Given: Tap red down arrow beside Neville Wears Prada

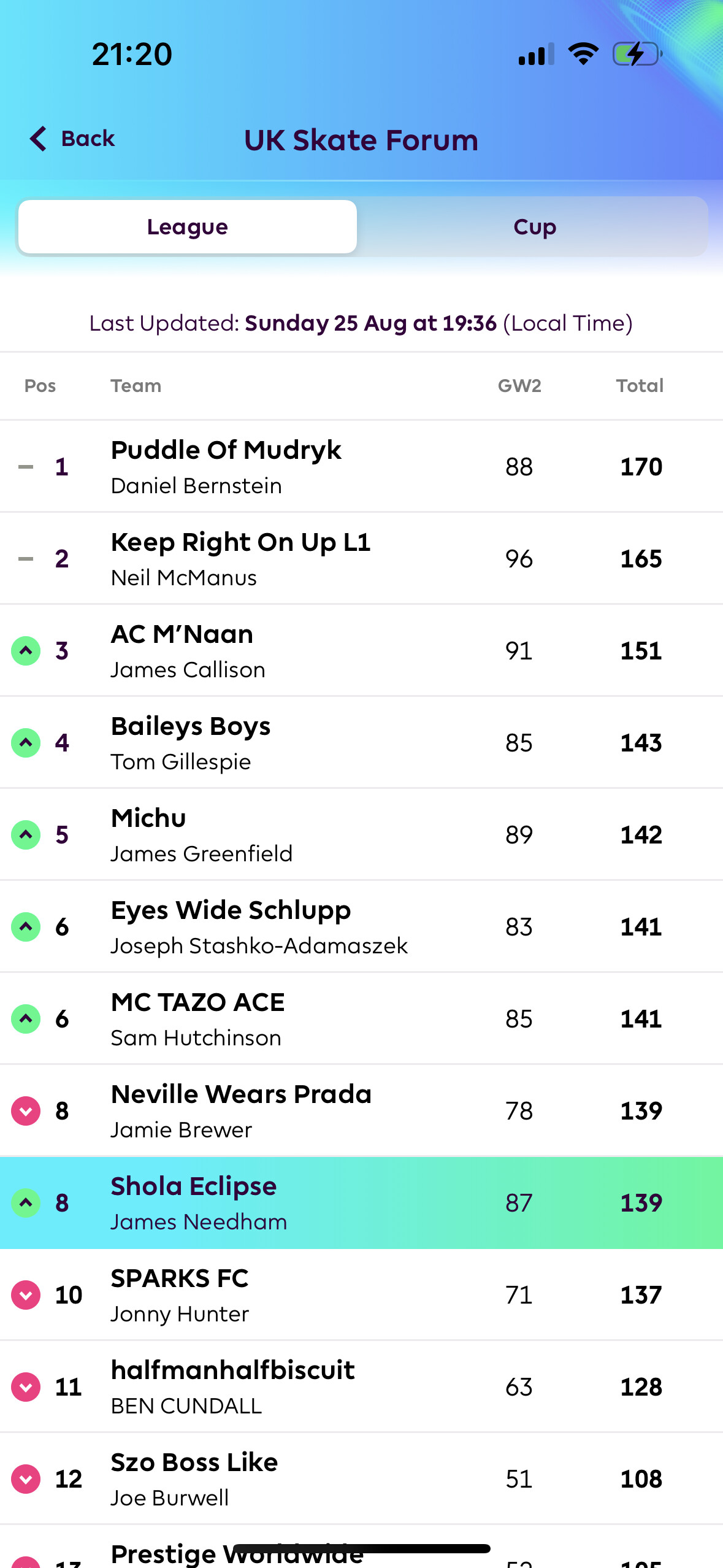Looking at the screenshot, I should click(26, 1110).
